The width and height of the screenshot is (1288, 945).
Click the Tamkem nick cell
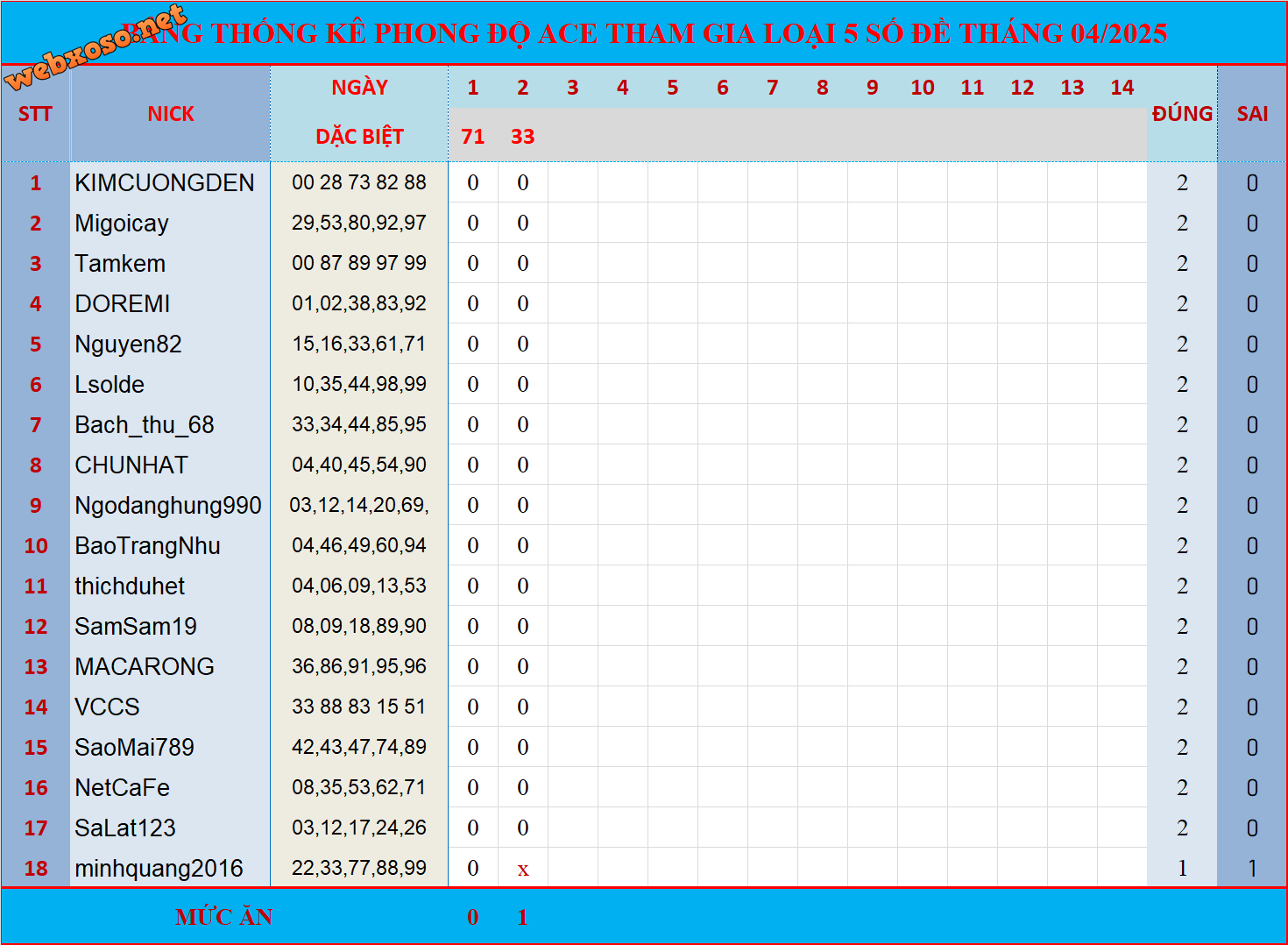(x=170, y=263)
